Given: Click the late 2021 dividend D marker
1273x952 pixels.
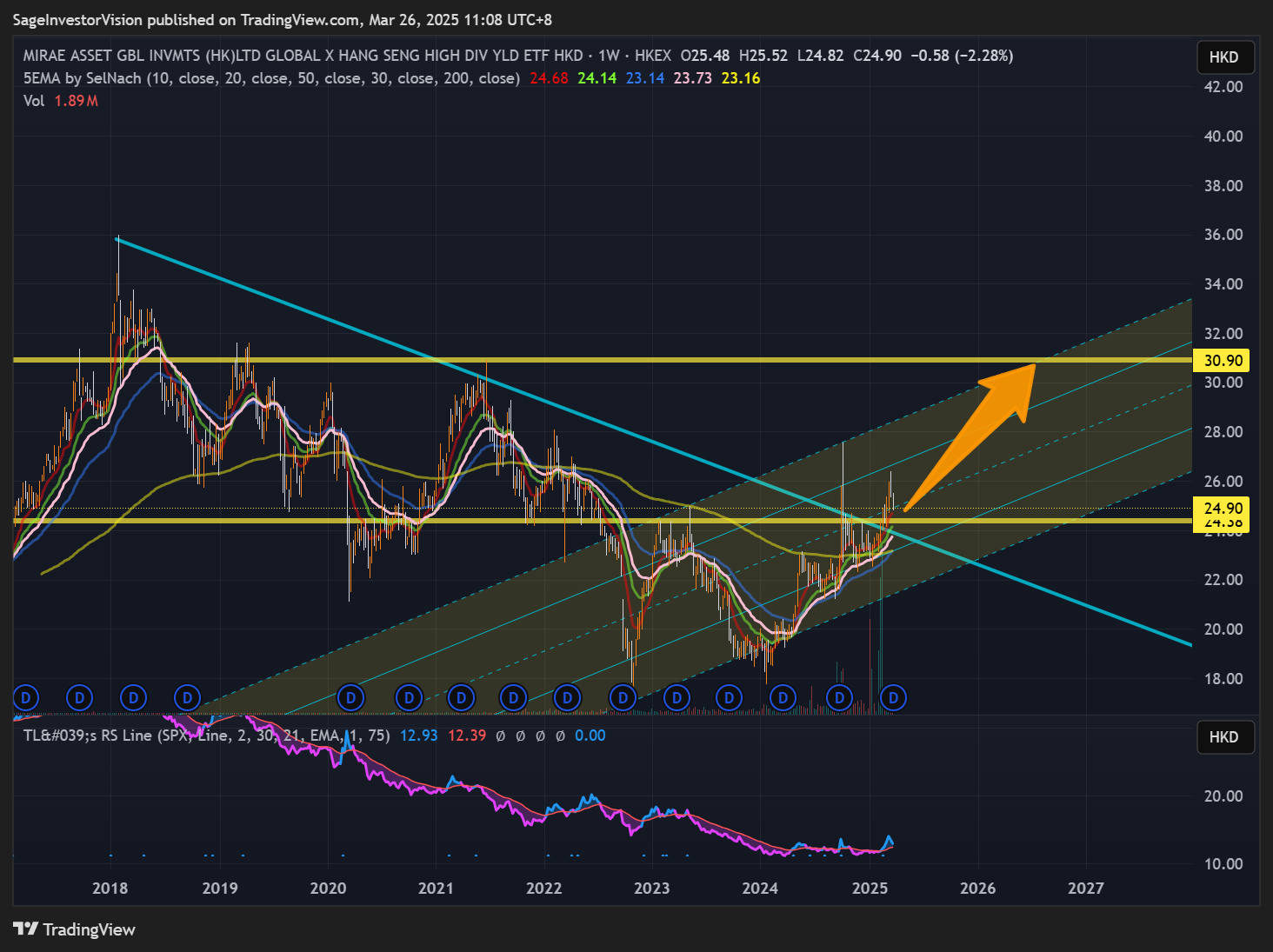Looking at the screenshot, I should click(514, 697).
